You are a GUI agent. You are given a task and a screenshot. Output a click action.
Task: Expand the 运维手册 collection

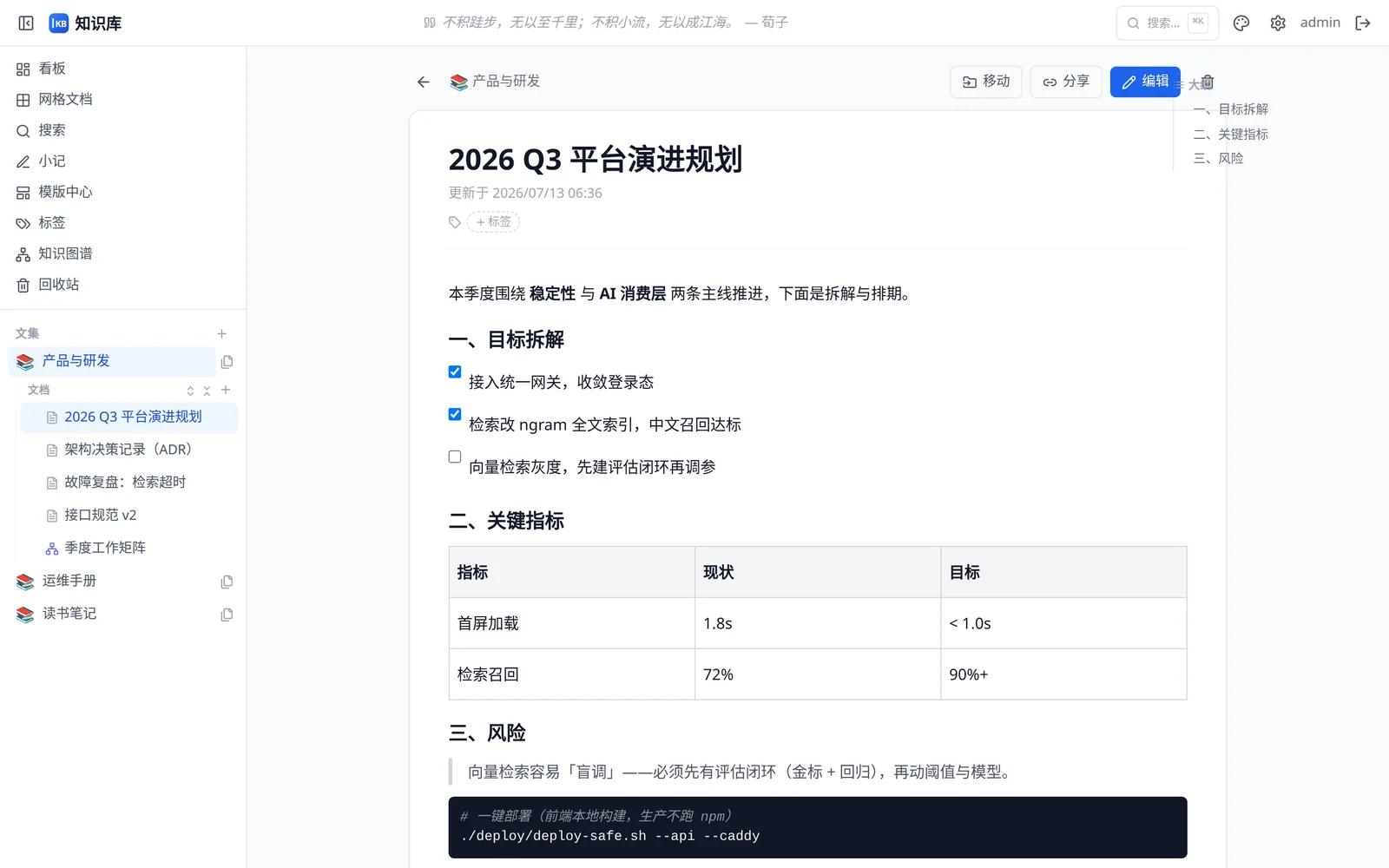69,581
